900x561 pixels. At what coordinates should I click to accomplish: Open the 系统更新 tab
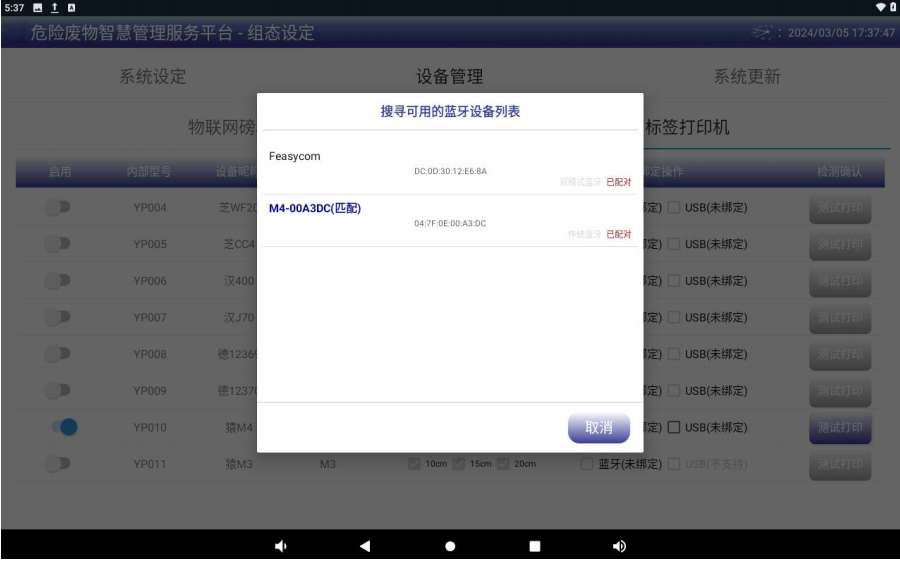746,77
